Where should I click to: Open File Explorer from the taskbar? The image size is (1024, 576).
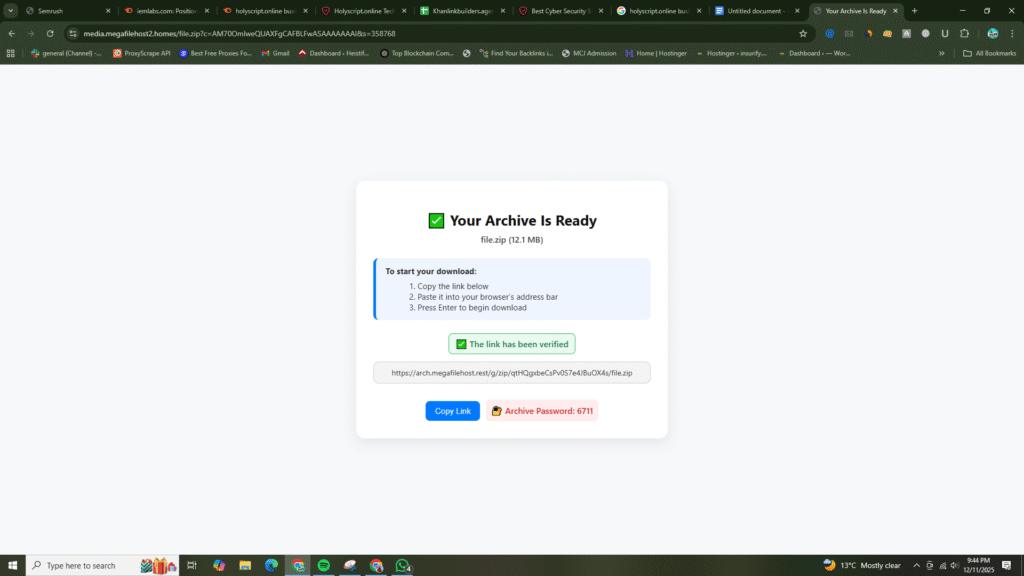[245, 565]
